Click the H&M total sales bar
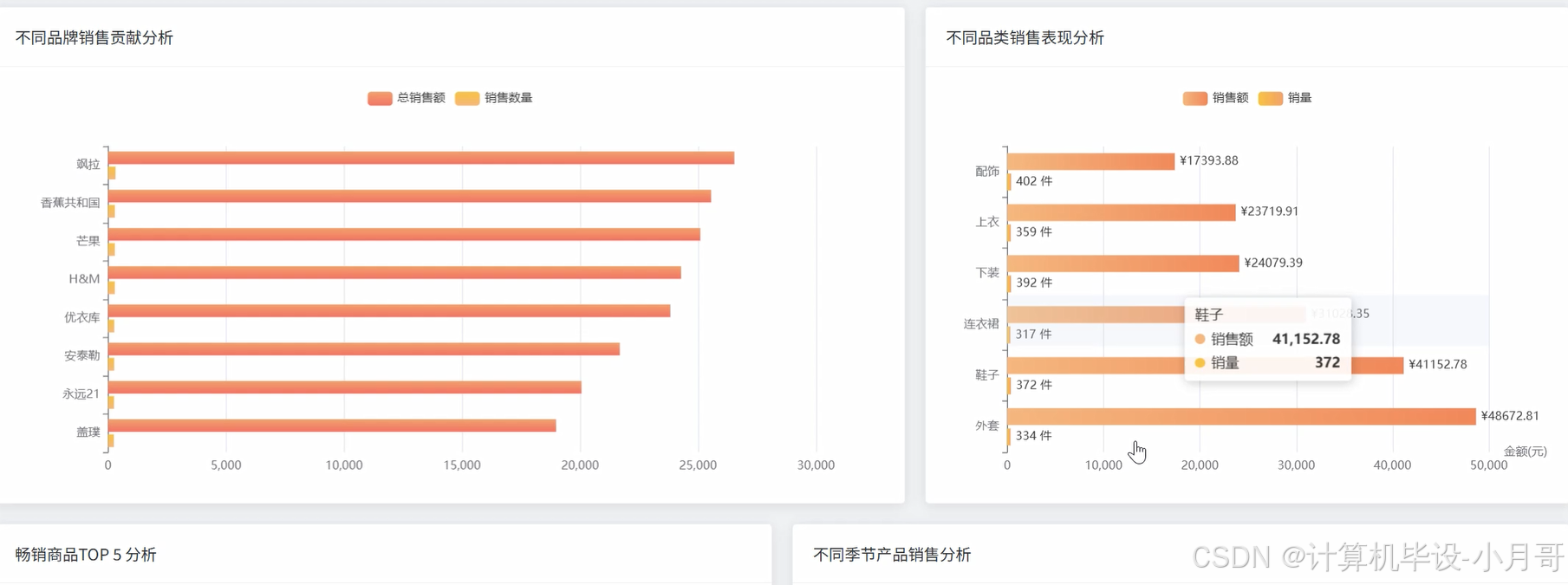 (x=394, y=272)
